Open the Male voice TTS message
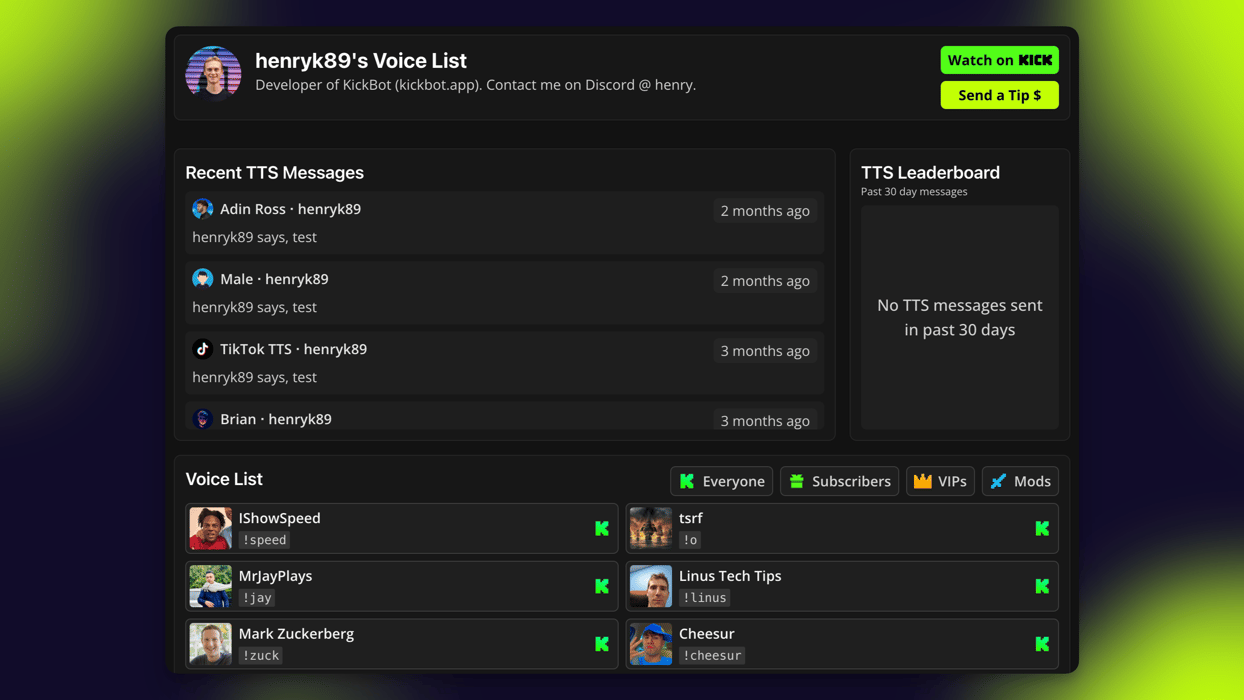 503,293
